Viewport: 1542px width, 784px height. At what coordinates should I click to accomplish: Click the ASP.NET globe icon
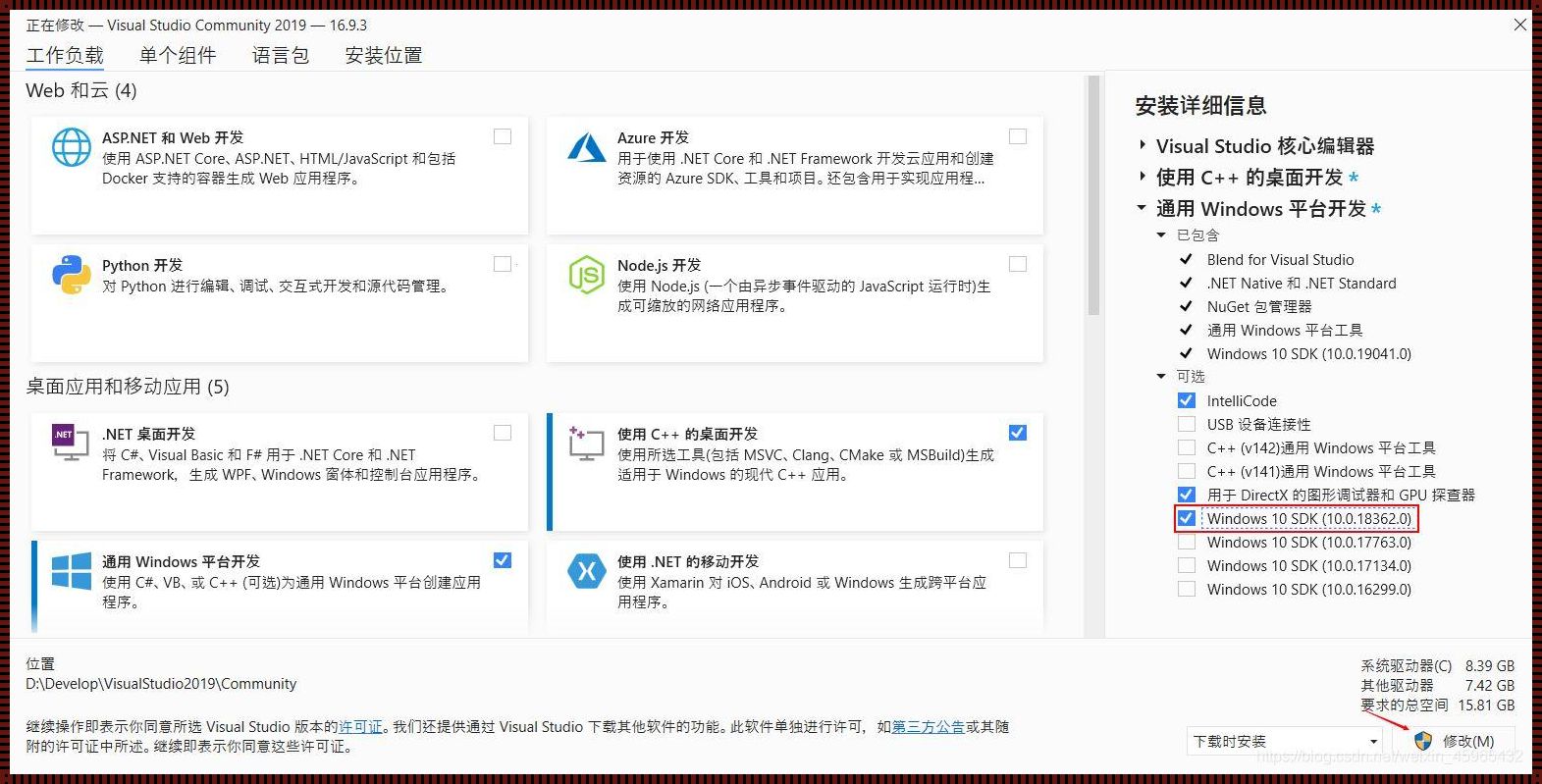[x=72, y=148]
